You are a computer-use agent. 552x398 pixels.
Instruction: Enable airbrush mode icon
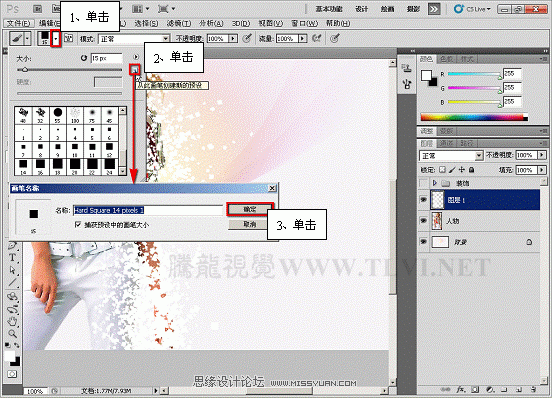(317, 38)
